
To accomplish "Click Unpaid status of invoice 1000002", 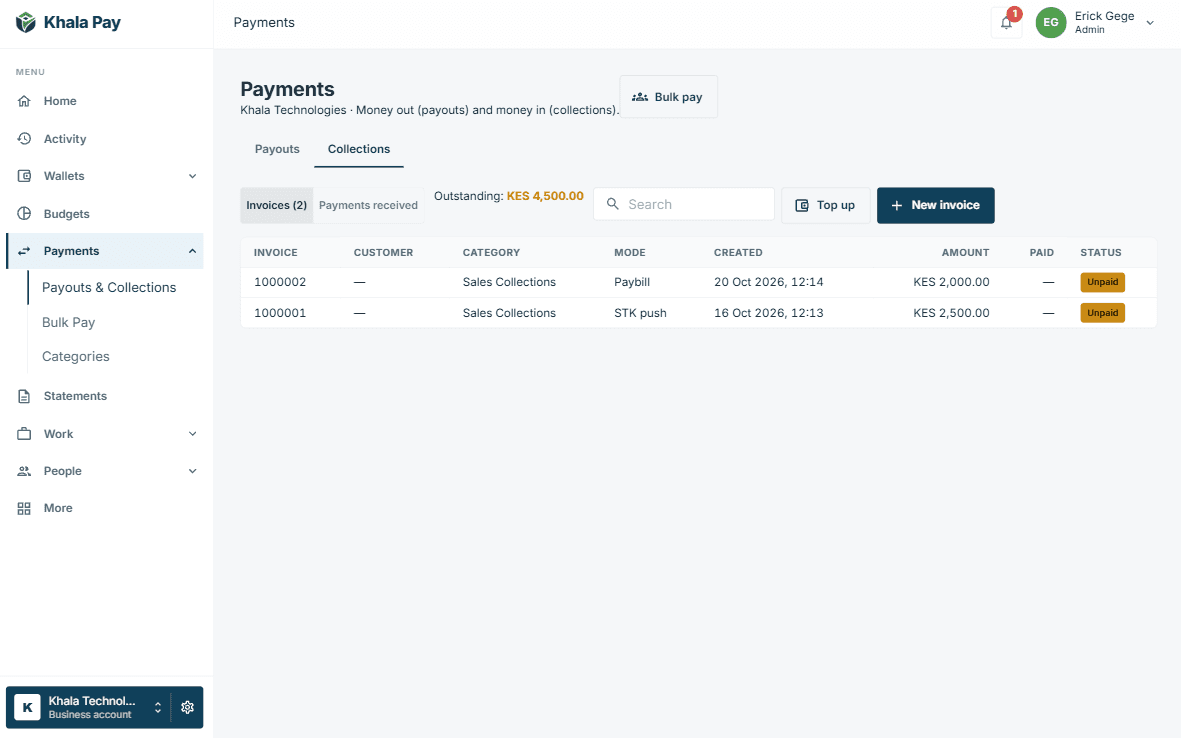I will (x=1103, y=282).
